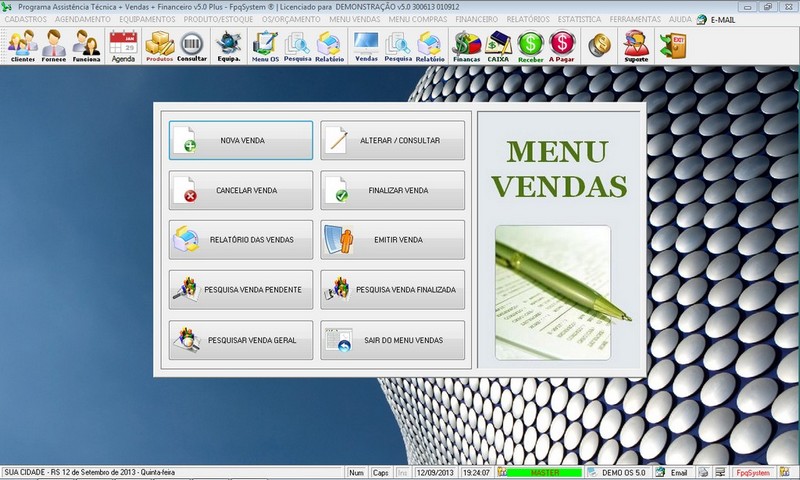Open the RELATÓRIOS menu
Screen dimensions: 800x480
[528, 19]
